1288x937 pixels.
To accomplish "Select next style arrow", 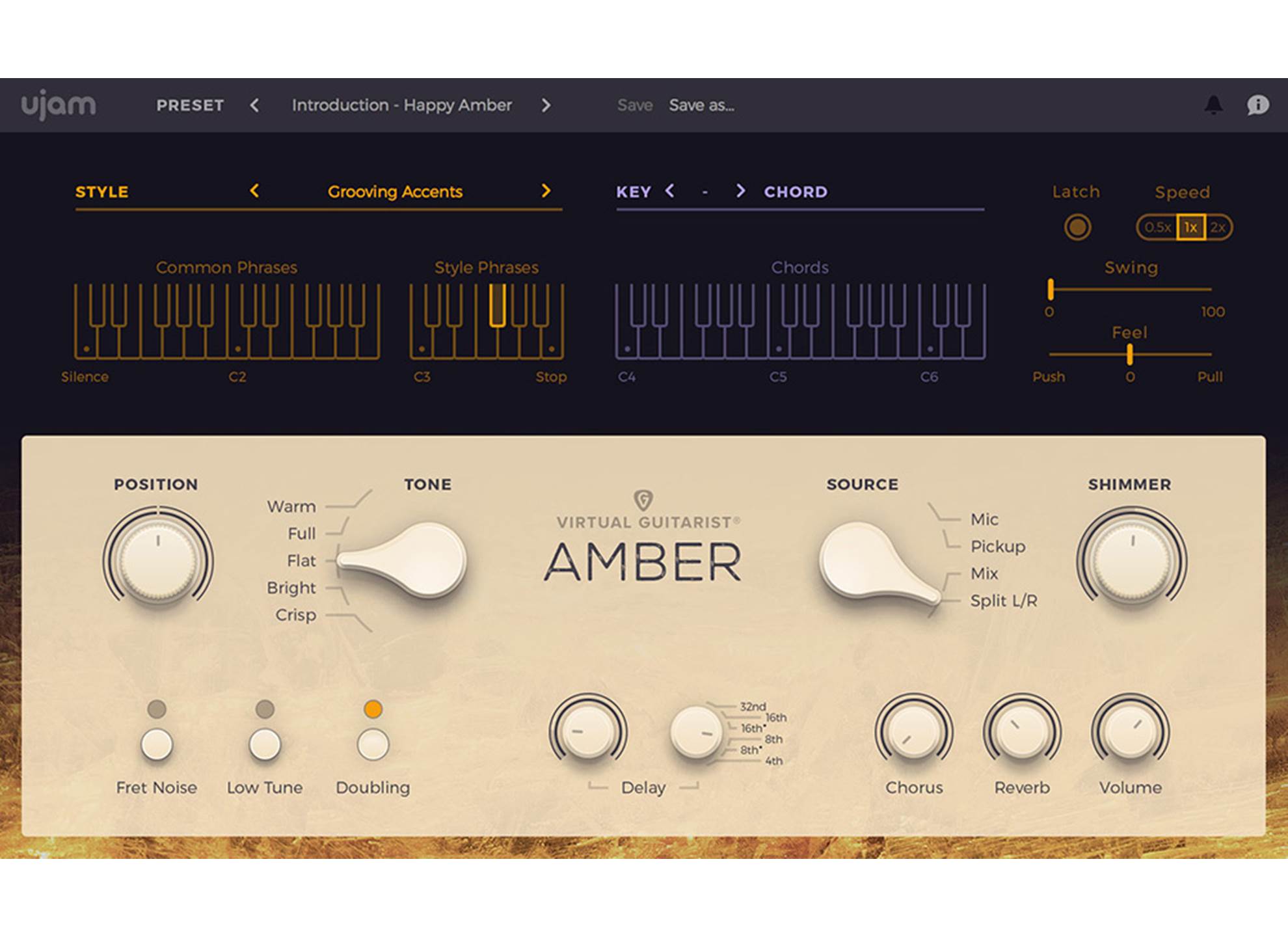I will [546, 191].
